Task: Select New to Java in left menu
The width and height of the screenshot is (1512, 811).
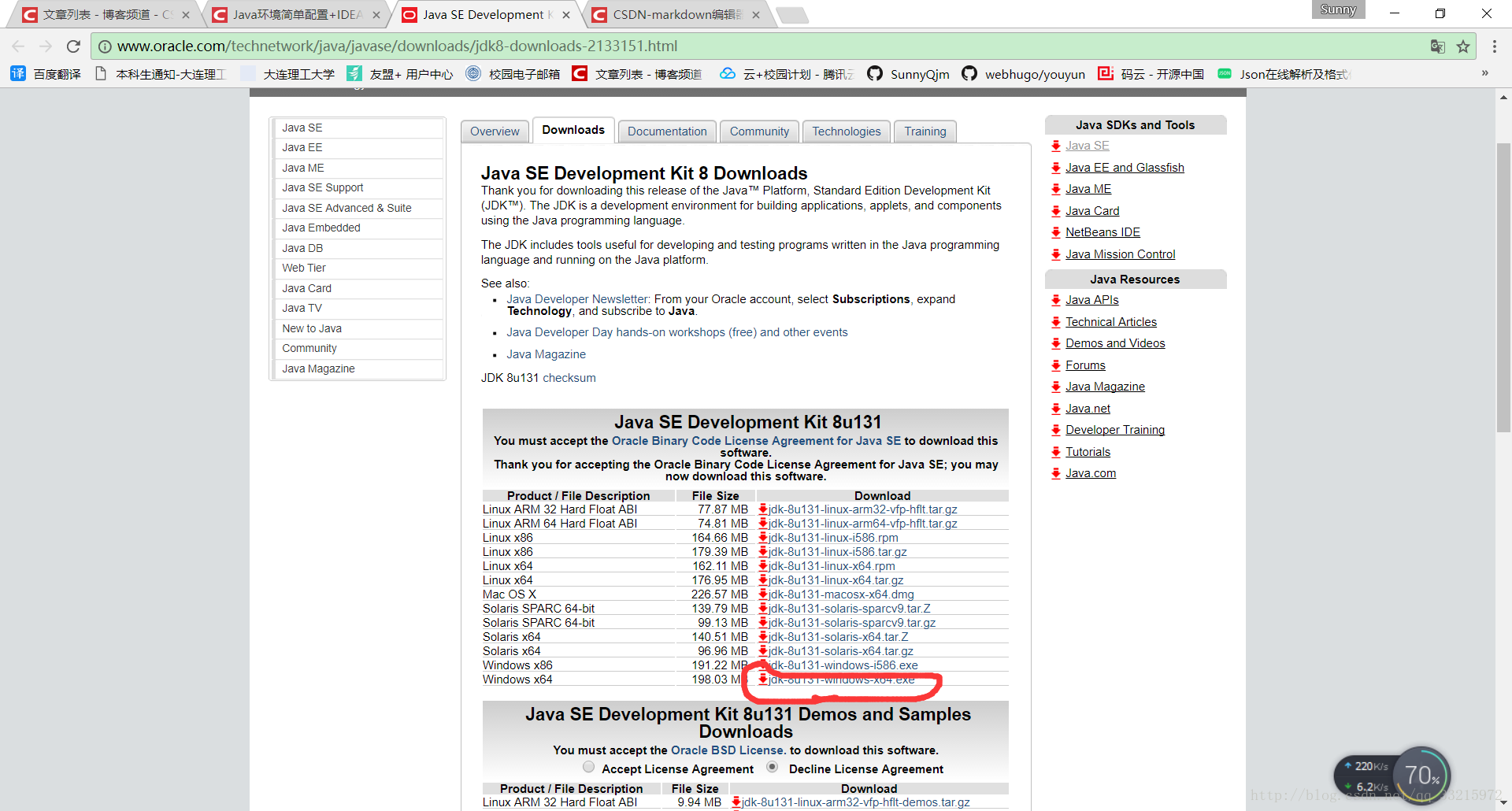Action: coord(358,328)
